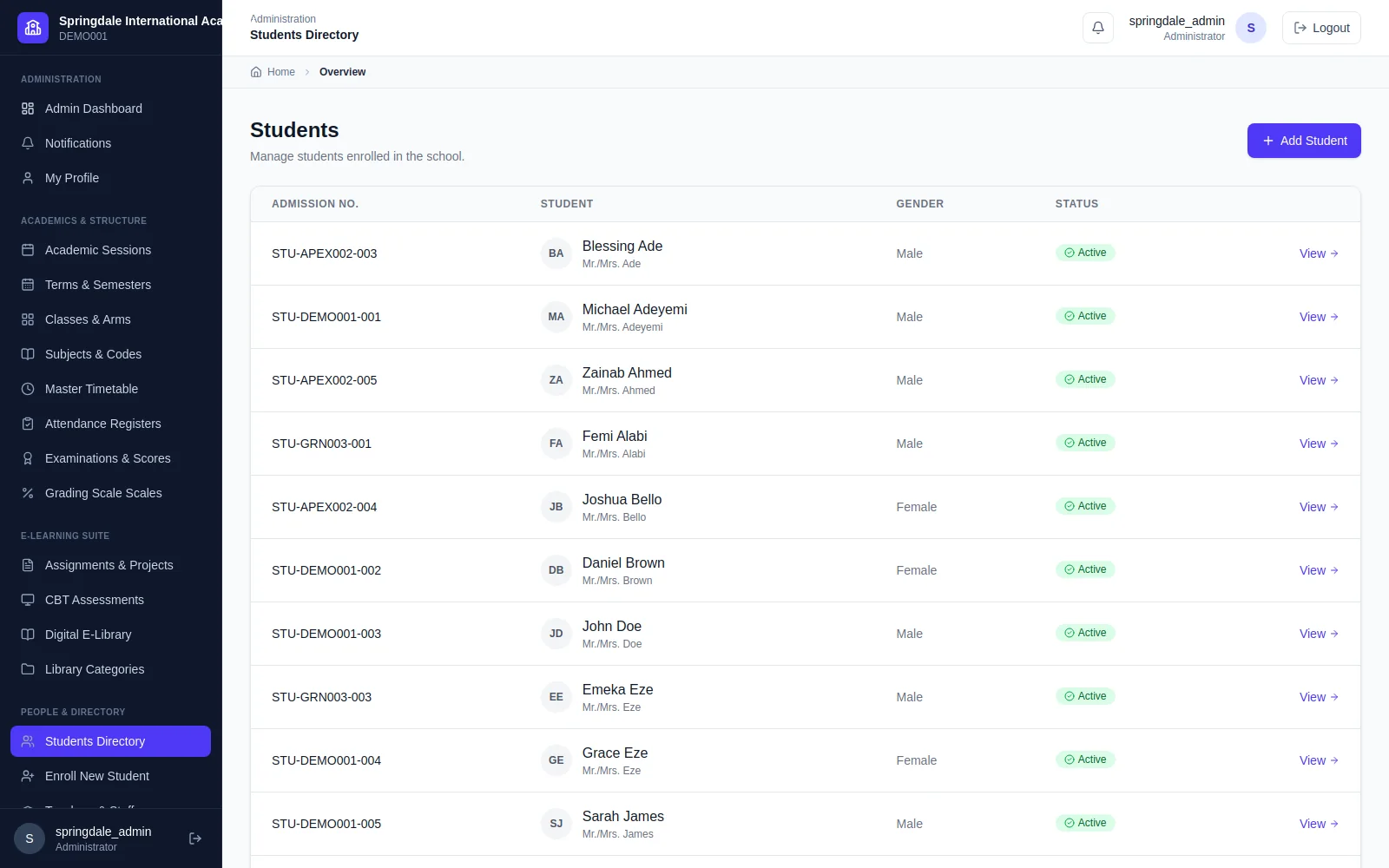Open Classes & Arms menu item
The width and height of the screenshot is (1389, 868).
click(x=110, y=319)
